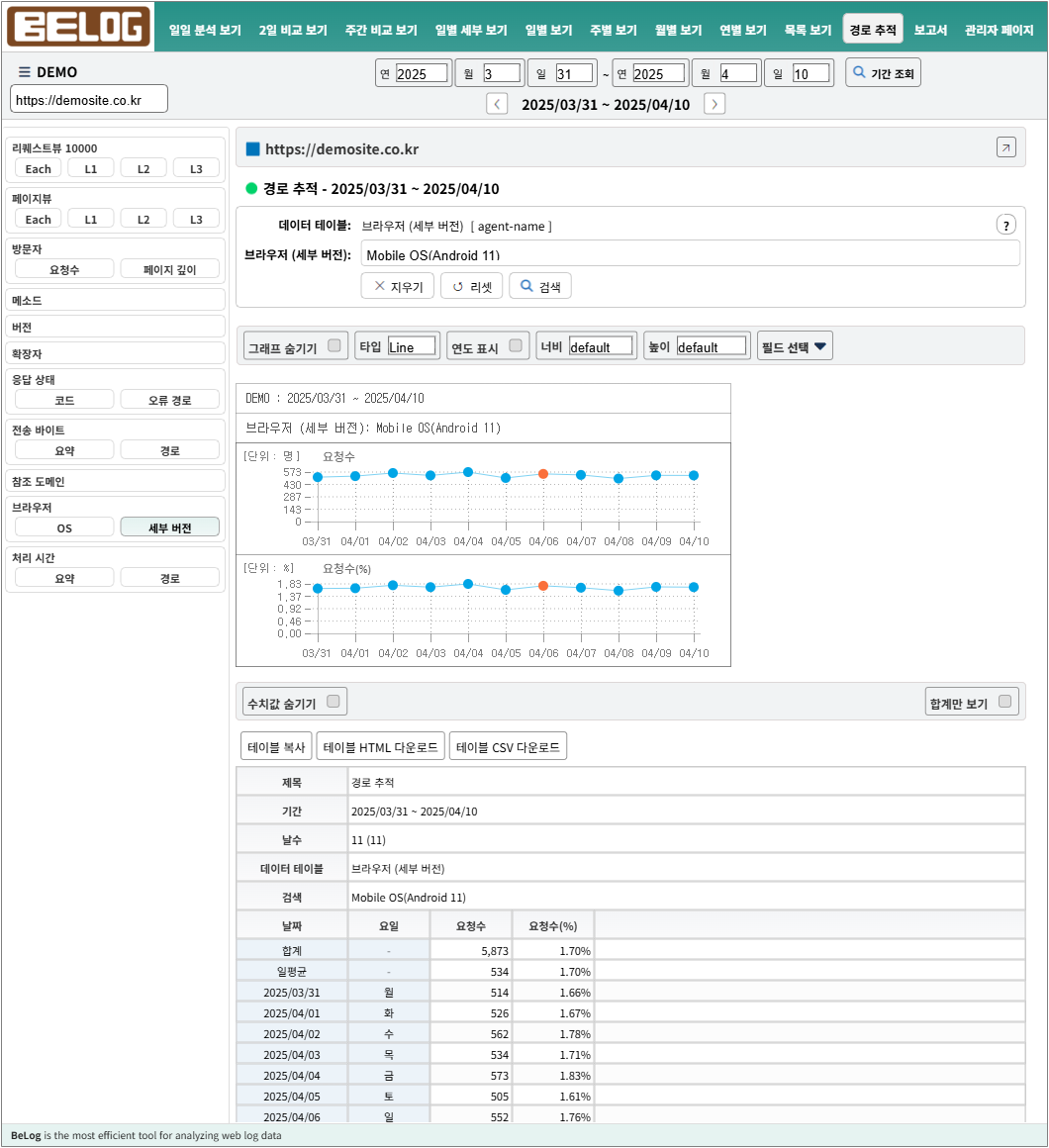This screenshot has width=1049, height=1148.
Task: Click 오류 경로 under 응답 상태
Action: click(x=170, y=400)
